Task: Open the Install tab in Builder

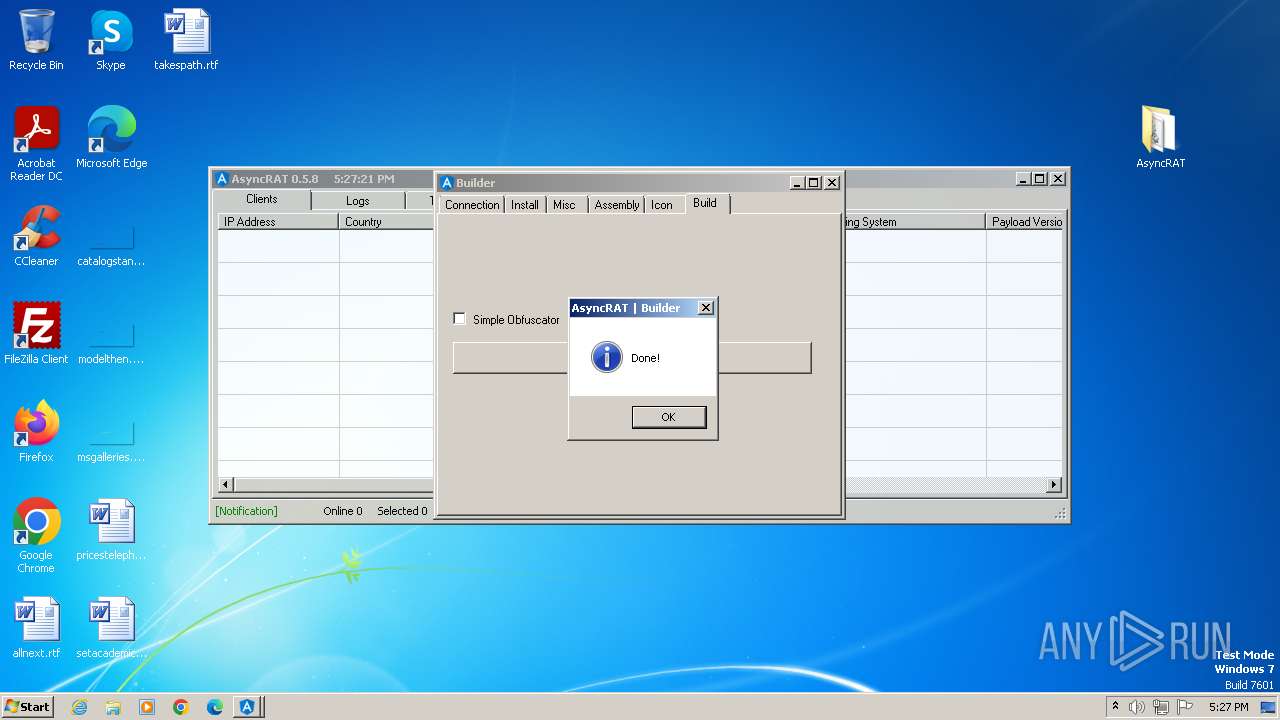Action: 525,205
